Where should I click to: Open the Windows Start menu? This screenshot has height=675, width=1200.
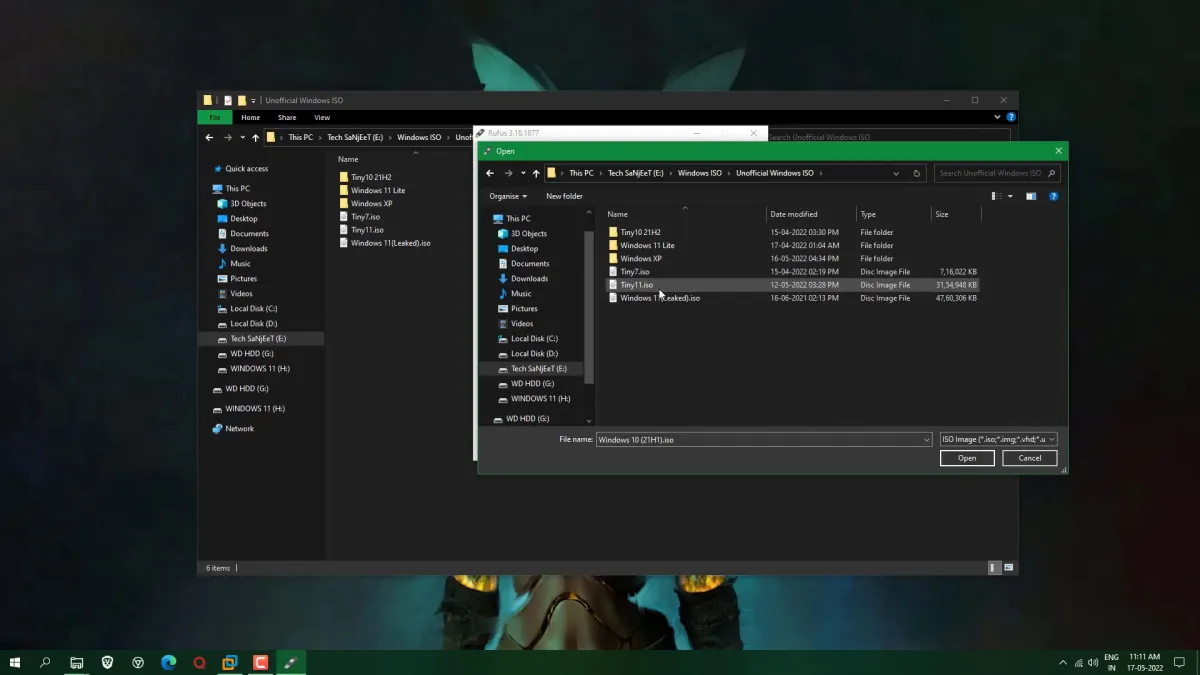point(15,662)
